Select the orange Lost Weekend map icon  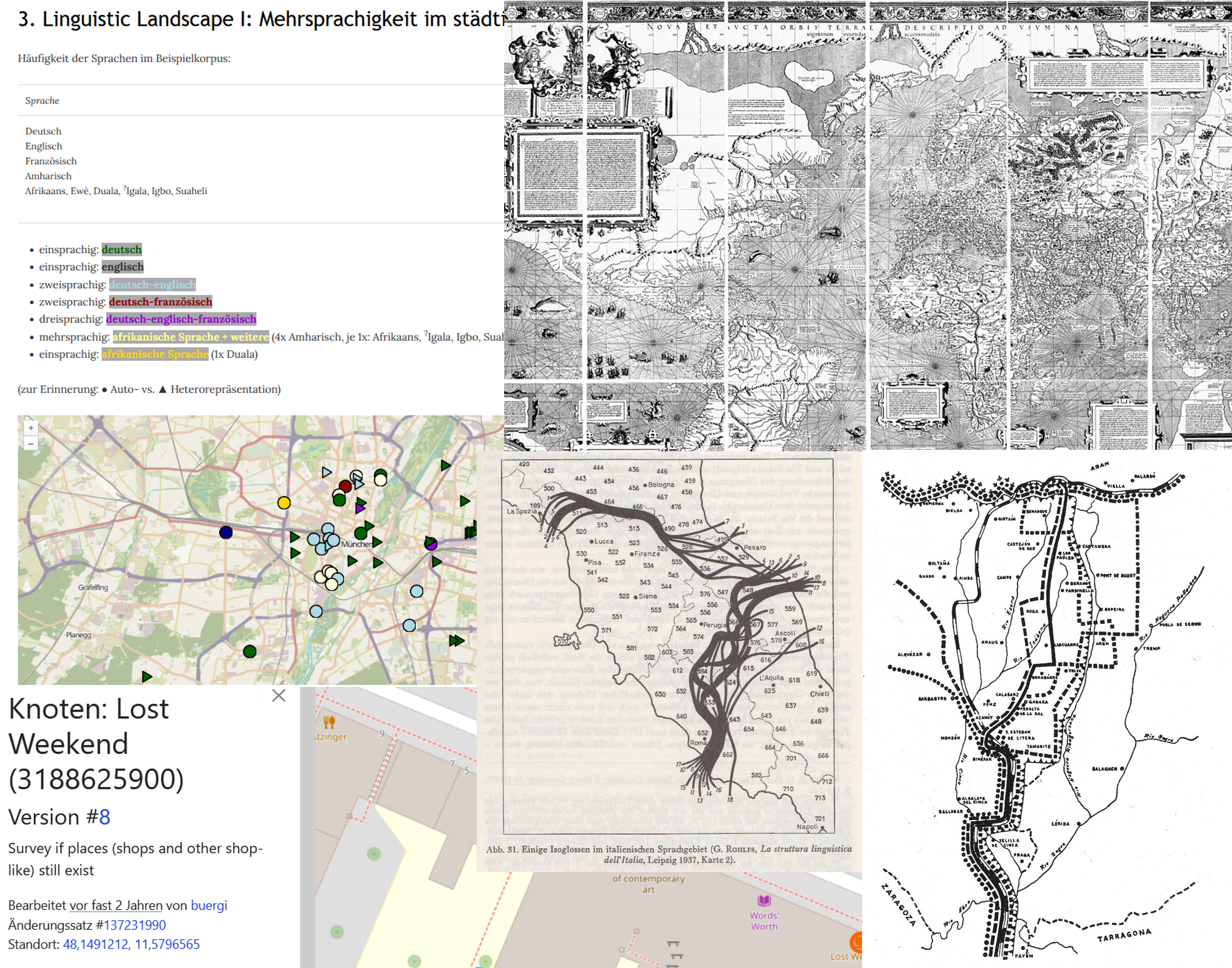(856, 942)
